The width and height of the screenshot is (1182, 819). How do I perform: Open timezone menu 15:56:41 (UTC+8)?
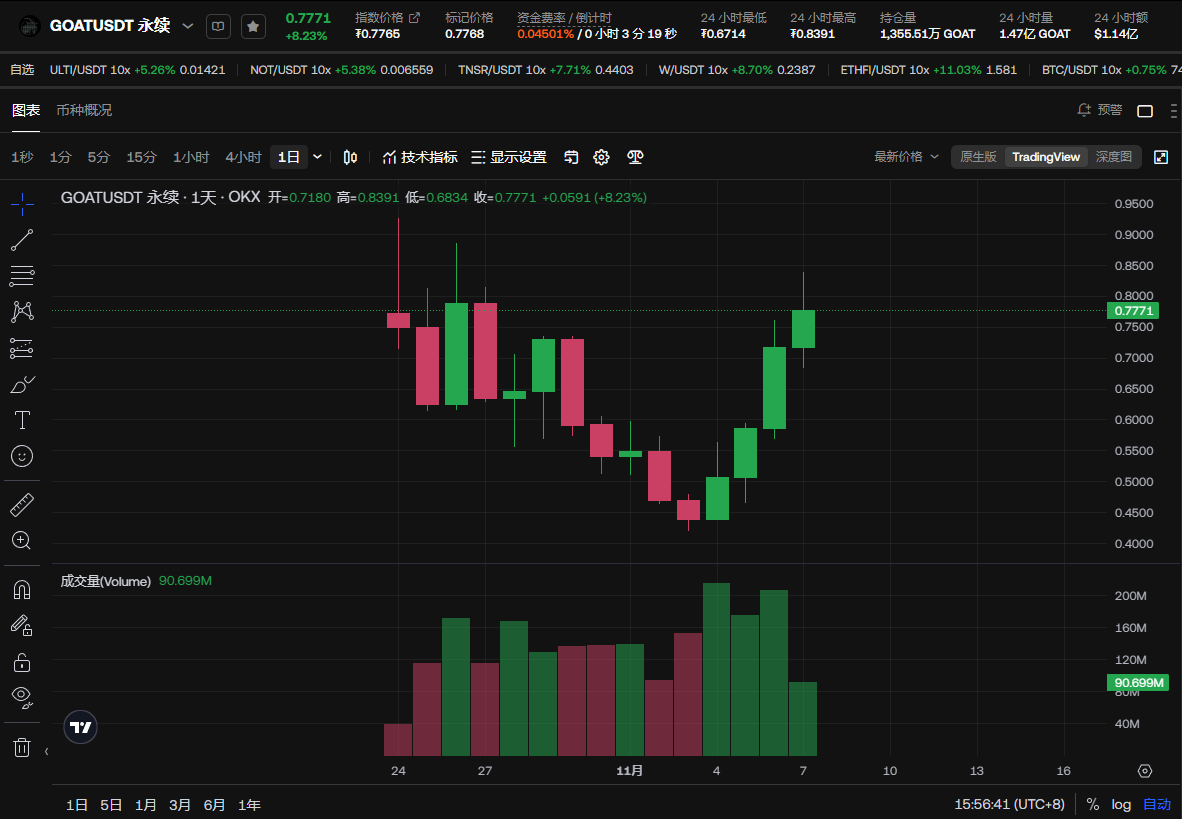(1009, 805)
